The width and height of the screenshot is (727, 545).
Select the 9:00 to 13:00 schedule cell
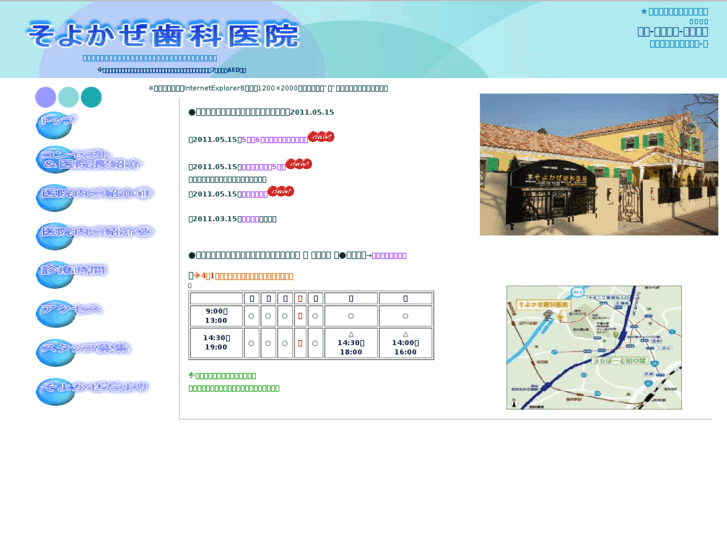(216, 316)
